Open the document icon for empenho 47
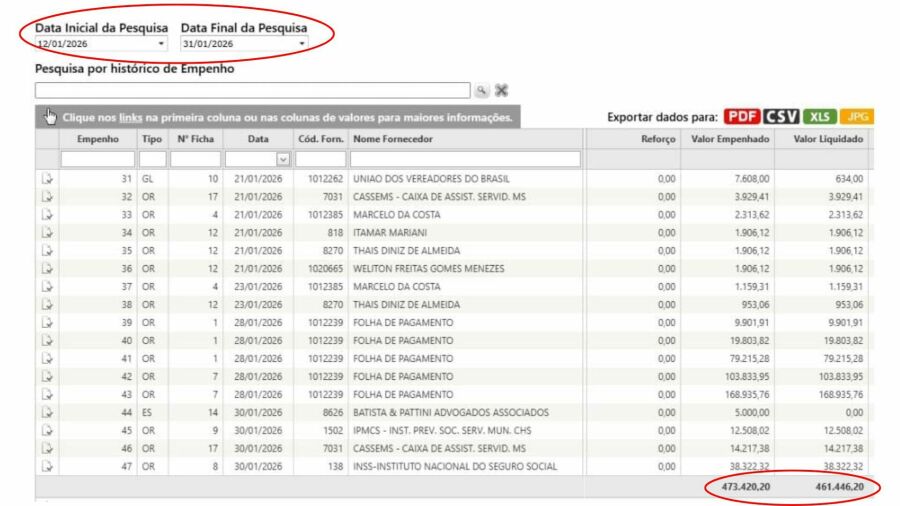Screen dimensions: 900x506 pos(47,466)
